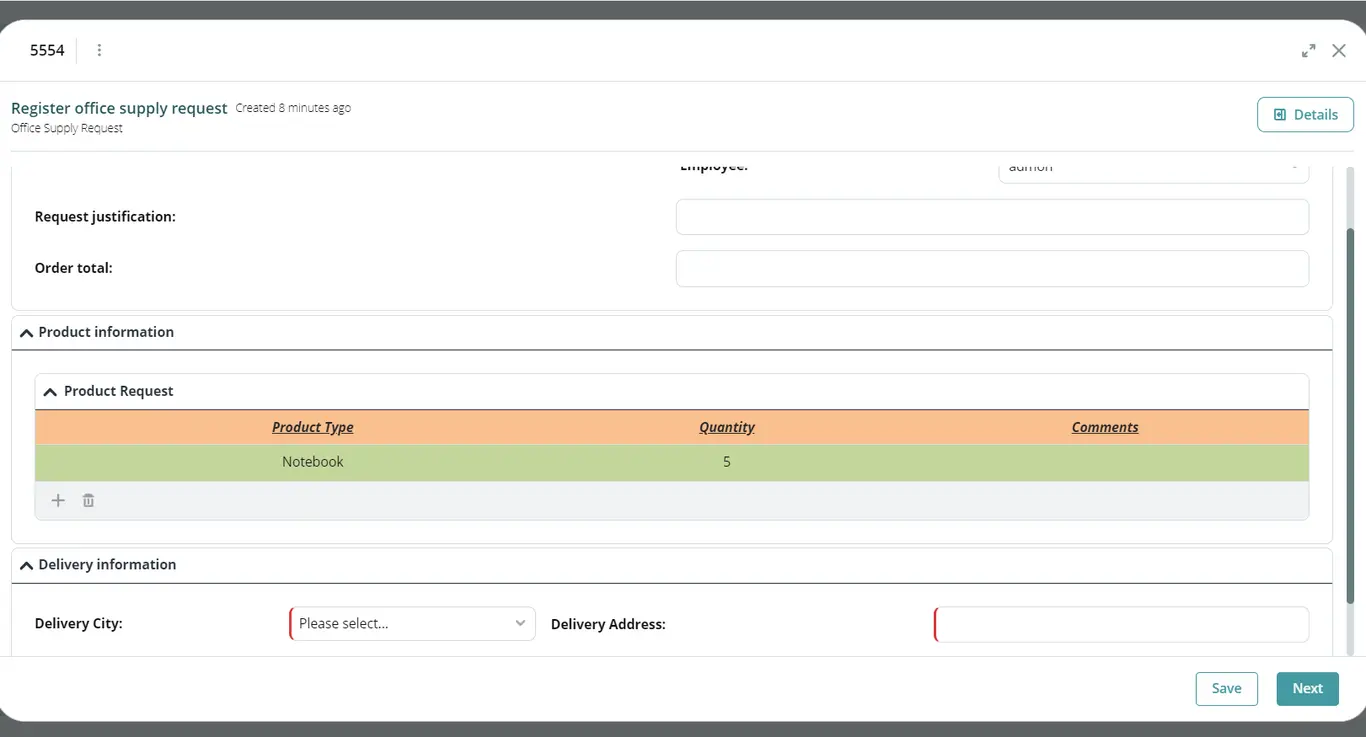Collapse the Product information section

pos(27,333)
